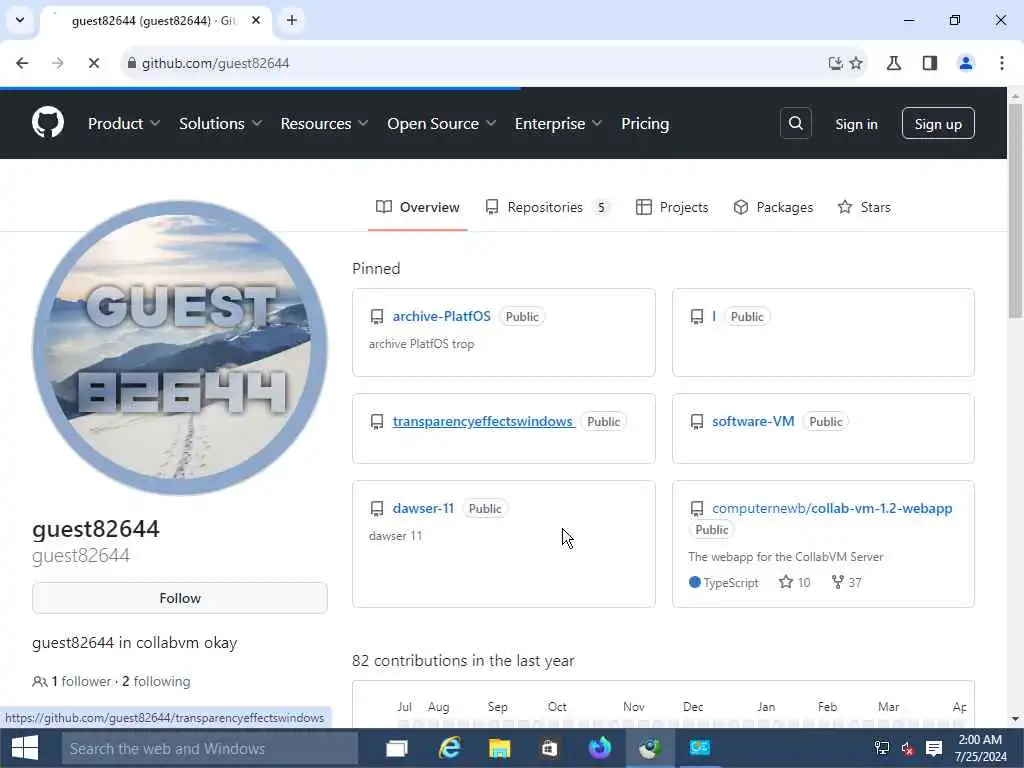
Task: Open transparencyeffectswindows repository link
Action: tap(483, 421)
